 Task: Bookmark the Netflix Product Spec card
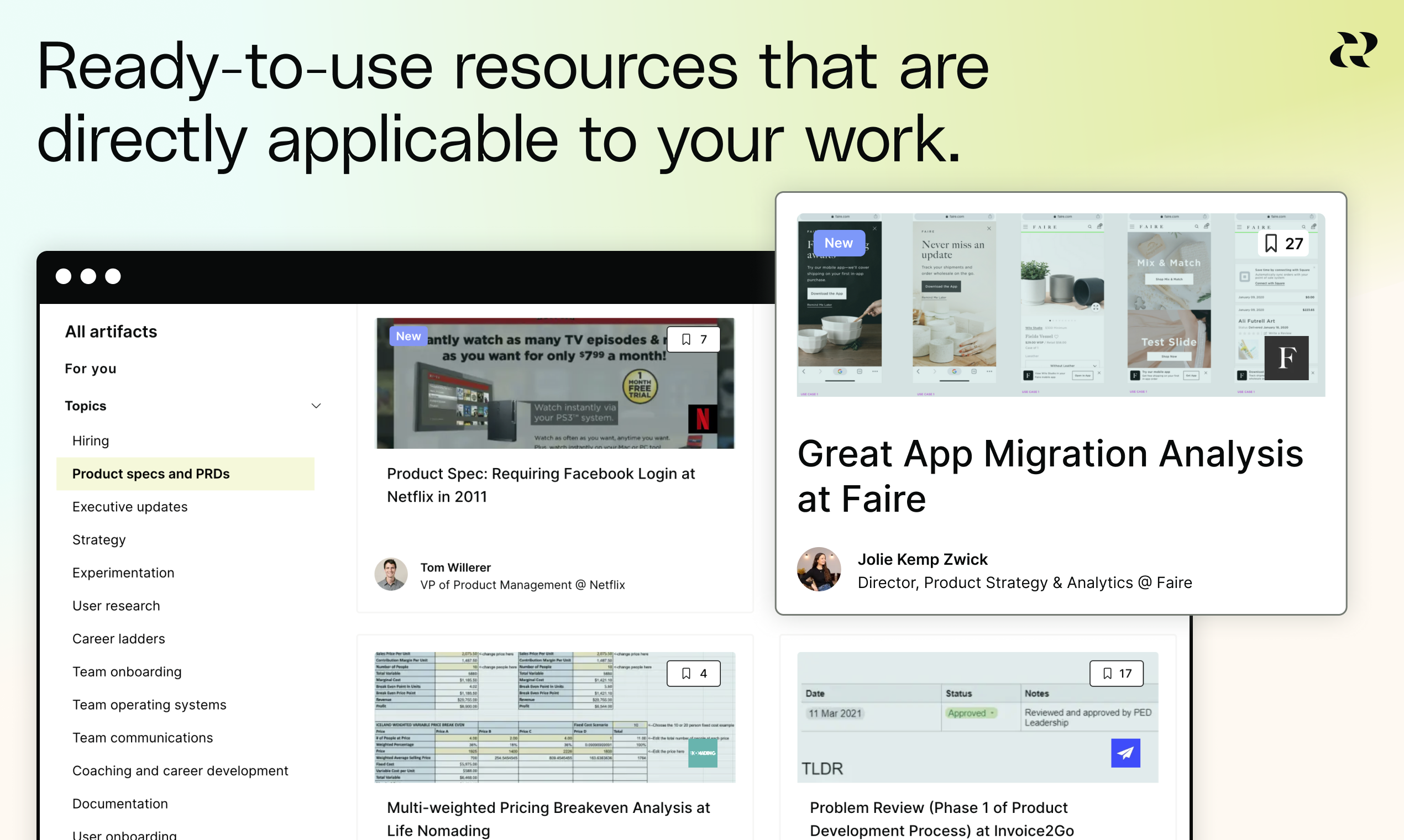click(694, 339)
